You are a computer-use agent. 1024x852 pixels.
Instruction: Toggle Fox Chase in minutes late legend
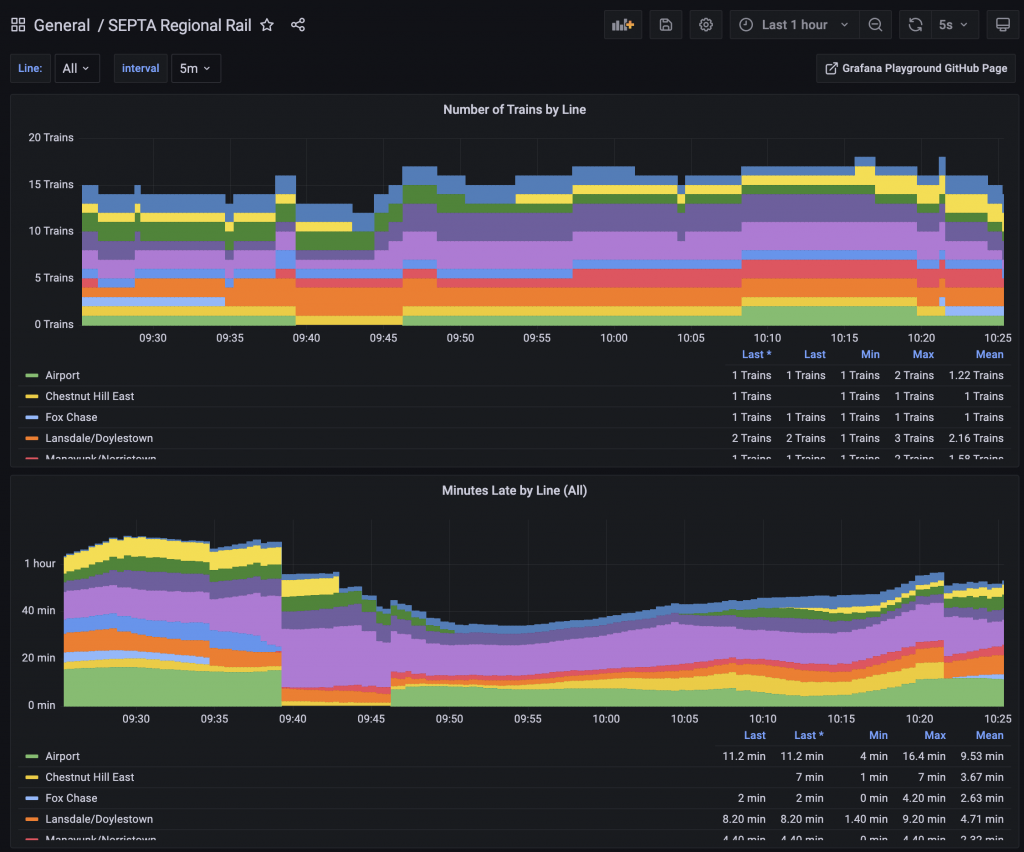[x=71, y=798]
